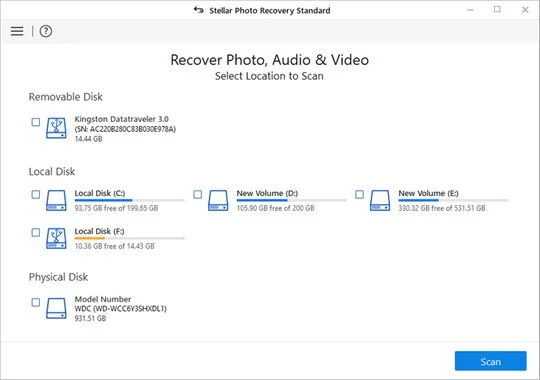Screen dimensions: 540x380
Task: Click the WDC physical disk icon
Action: tap(56, 308)
